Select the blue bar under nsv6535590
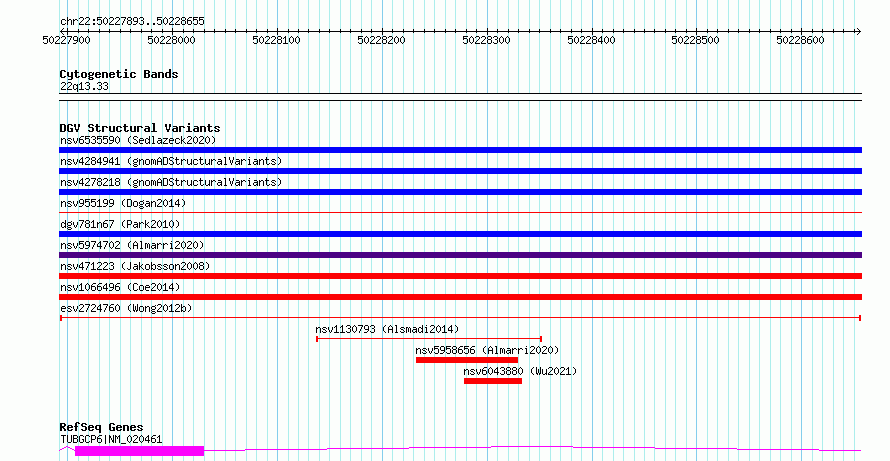The height and width of the screenshot is (461, 890). [460, 150]
